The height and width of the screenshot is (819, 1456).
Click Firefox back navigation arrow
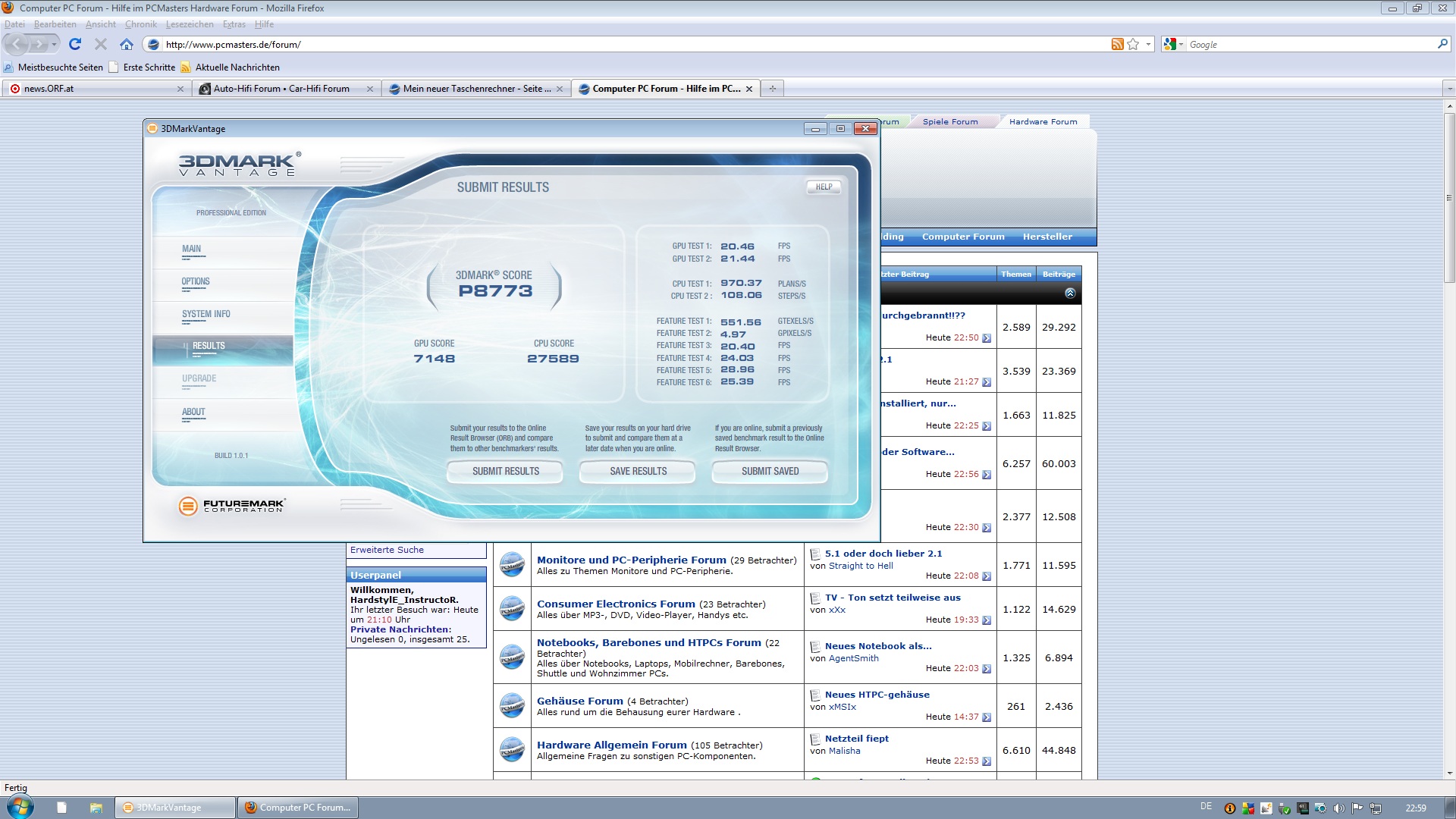coord(17,44)
